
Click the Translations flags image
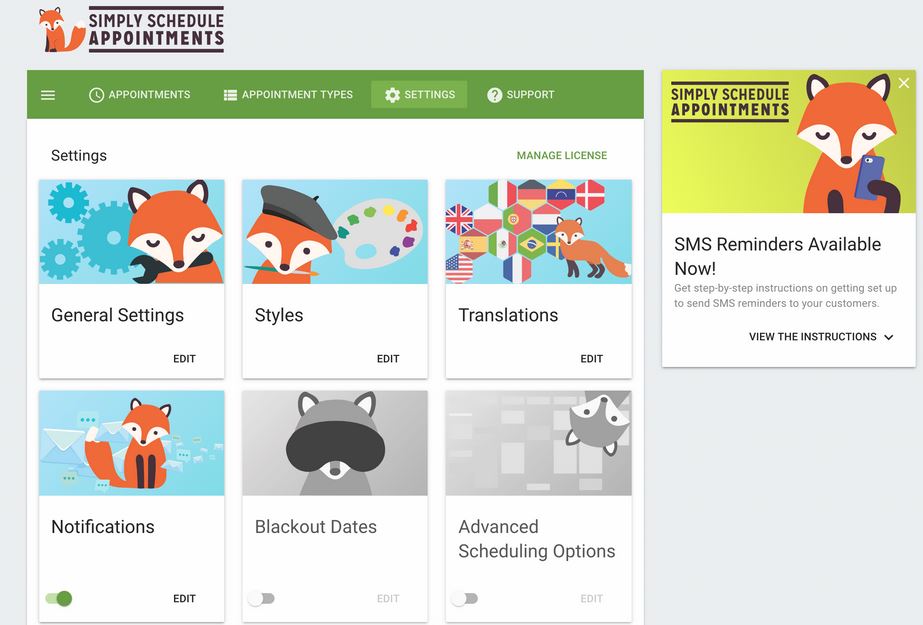tap(539, 232)
